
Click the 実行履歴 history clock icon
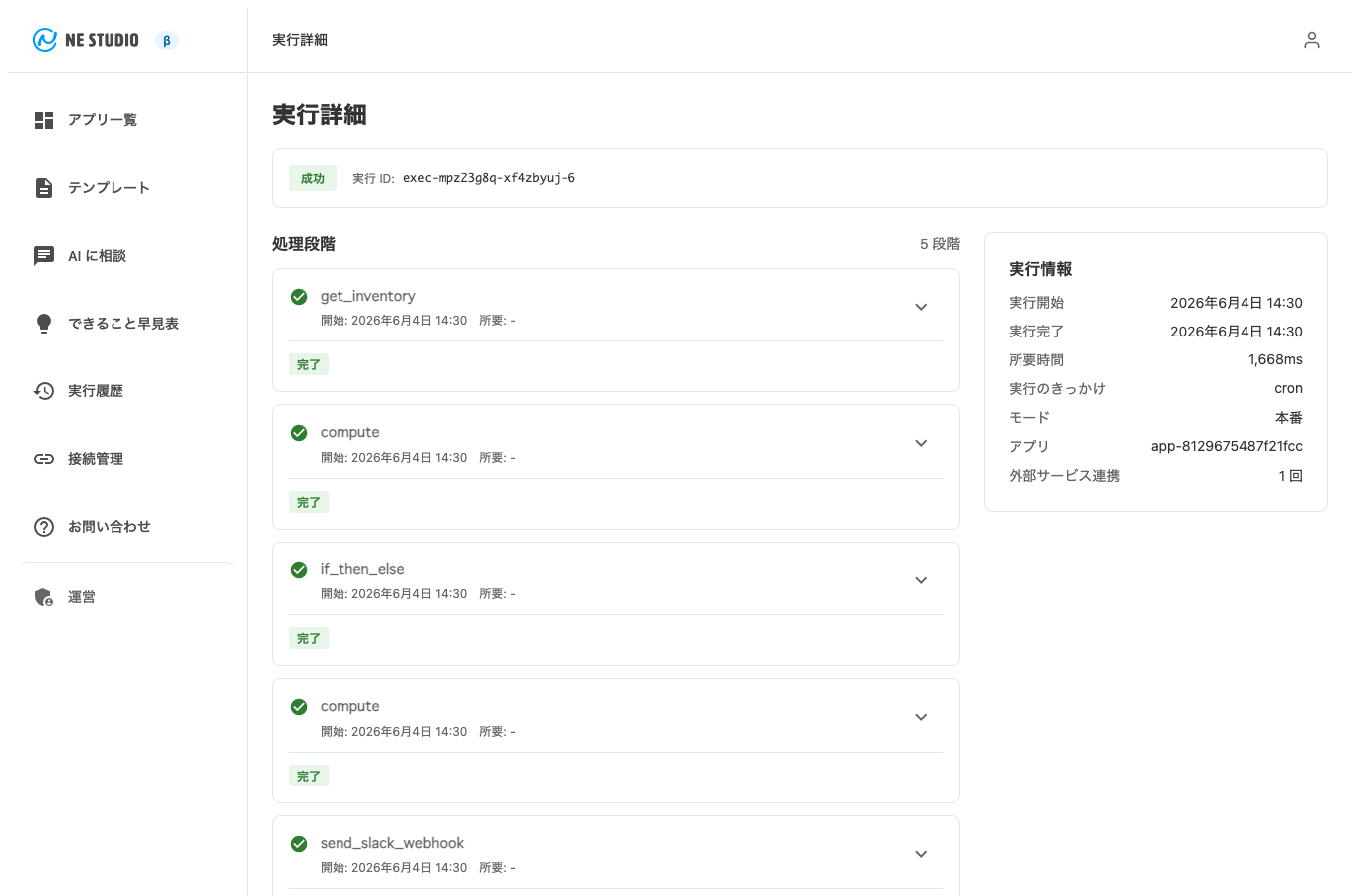(44, 391)
